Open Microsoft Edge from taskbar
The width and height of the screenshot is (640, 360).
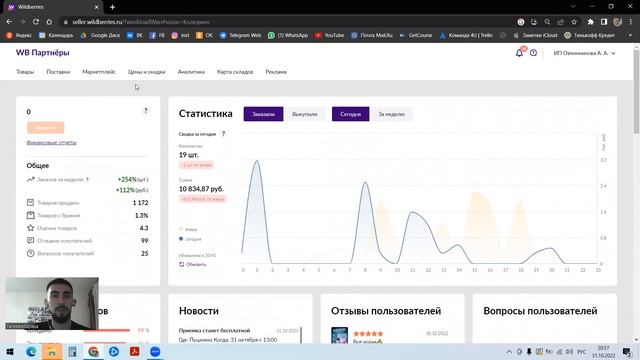click(31, 352)
